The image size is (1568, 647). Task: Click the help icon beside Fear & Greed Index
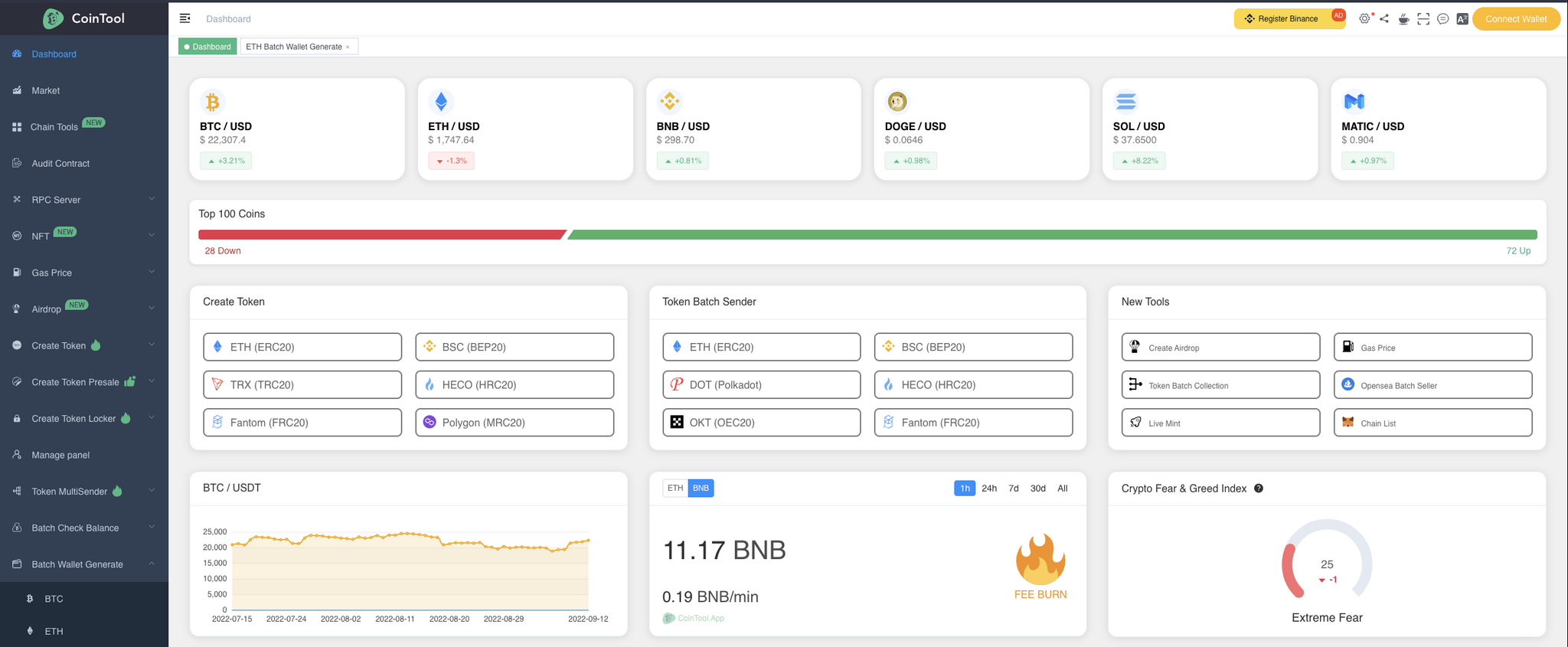[1259, 489]
